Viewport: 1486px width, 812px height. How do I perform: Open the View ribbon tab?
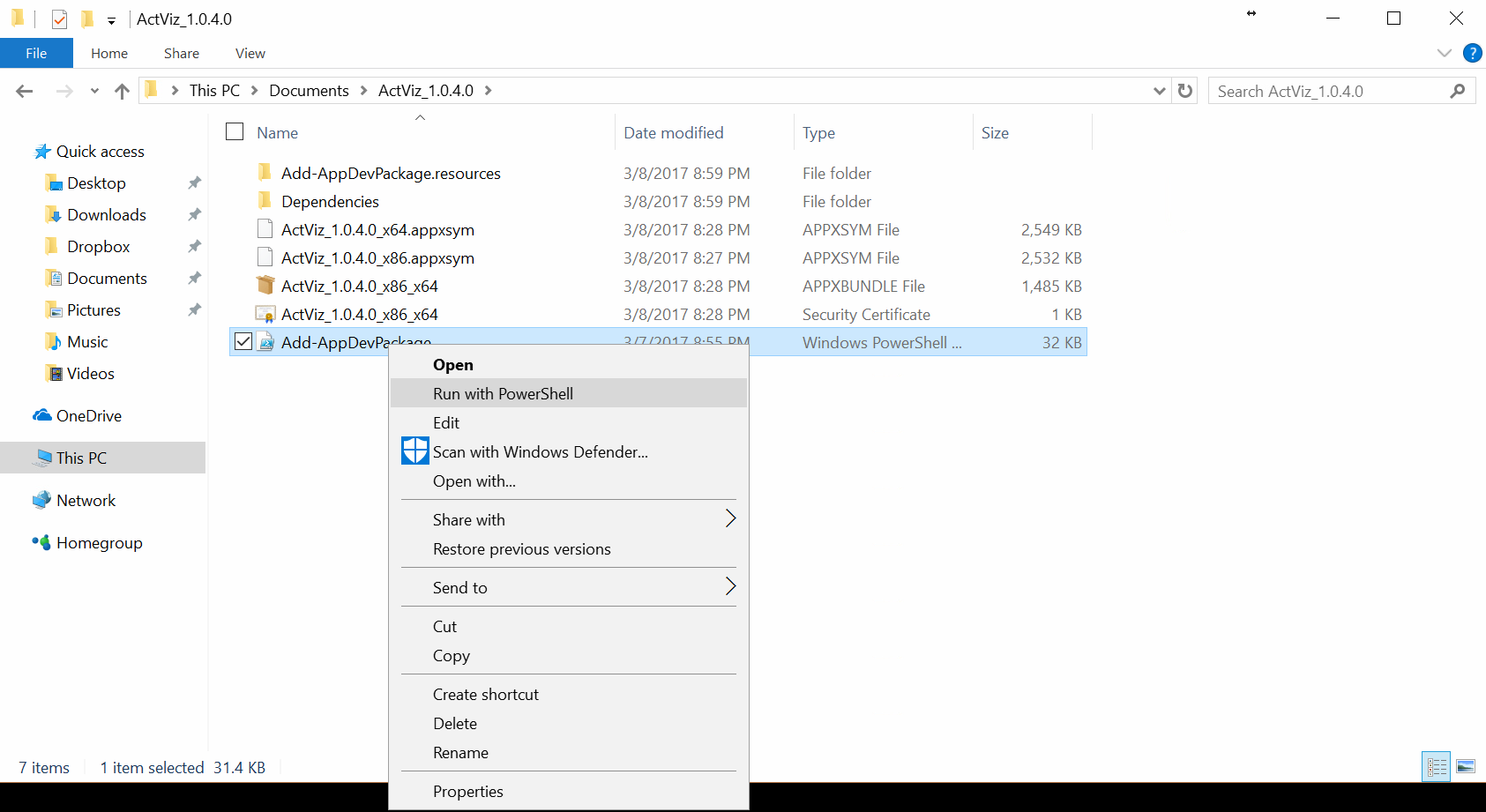pyautogui.click(x=250, y=53)
